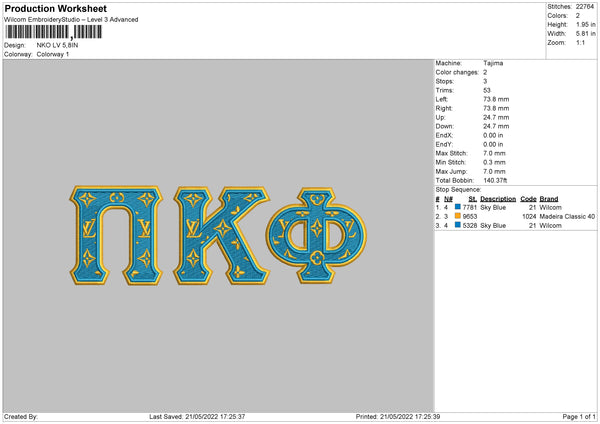
Task: Click the Max Jump value '7.0 mm'
Action: point(494,171)
